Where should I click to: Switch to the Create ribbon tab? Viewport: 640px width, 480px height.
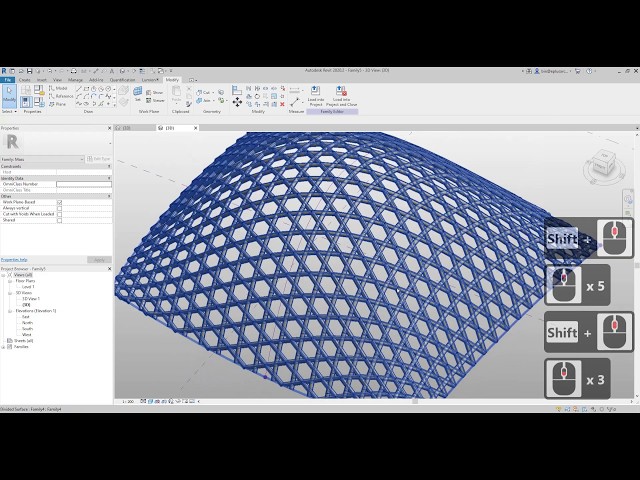coord(24,80)
